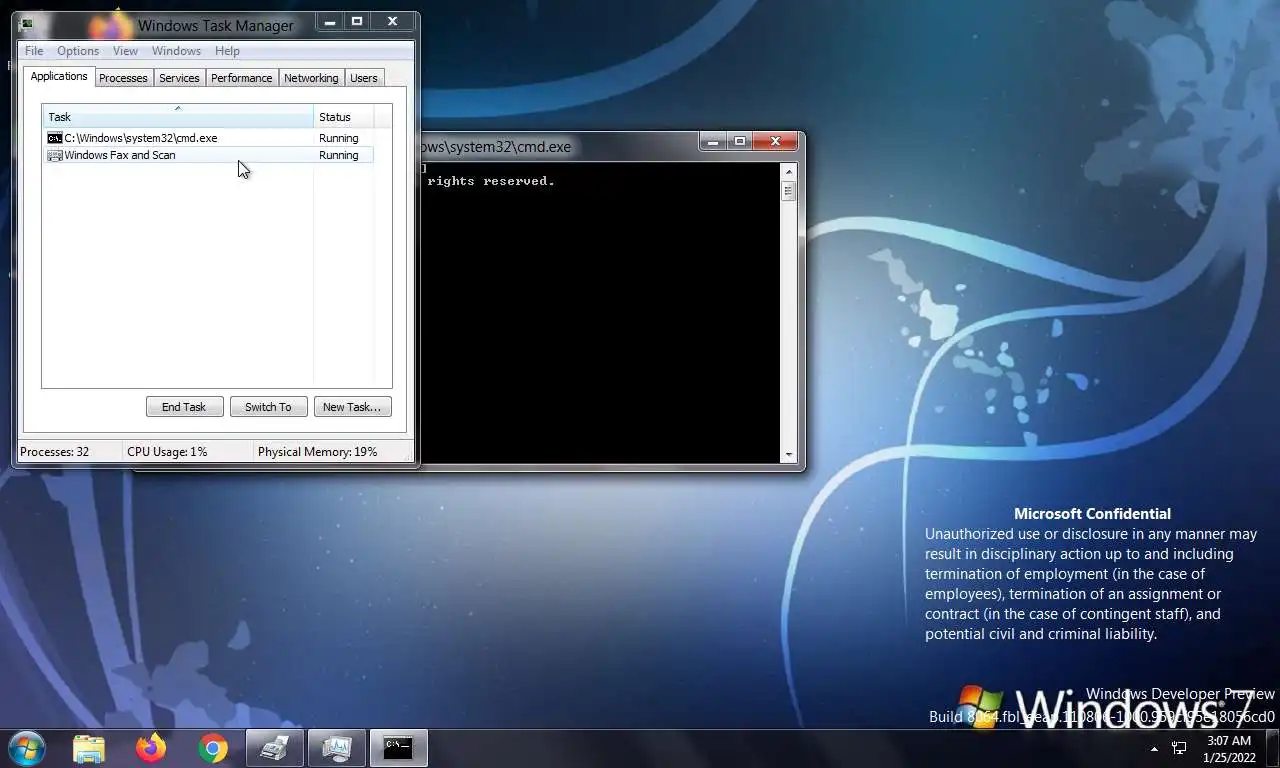Maximize the cmd.exe window
The height and width of the screenshot is (768, 1280).
tap(740, 142)
